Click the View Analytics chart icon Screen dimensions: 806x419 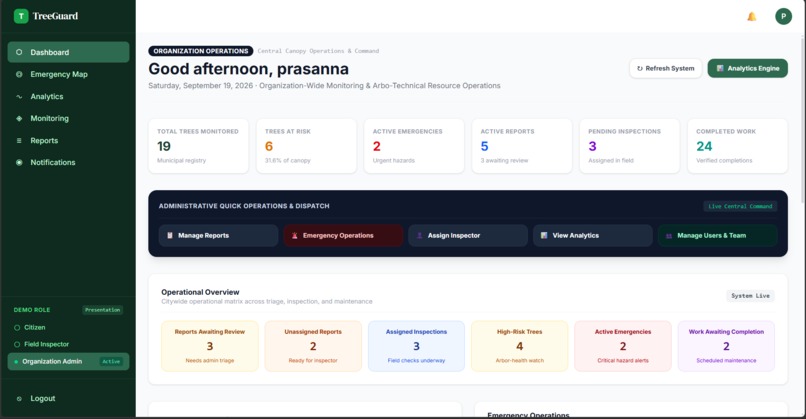(544, 235)
